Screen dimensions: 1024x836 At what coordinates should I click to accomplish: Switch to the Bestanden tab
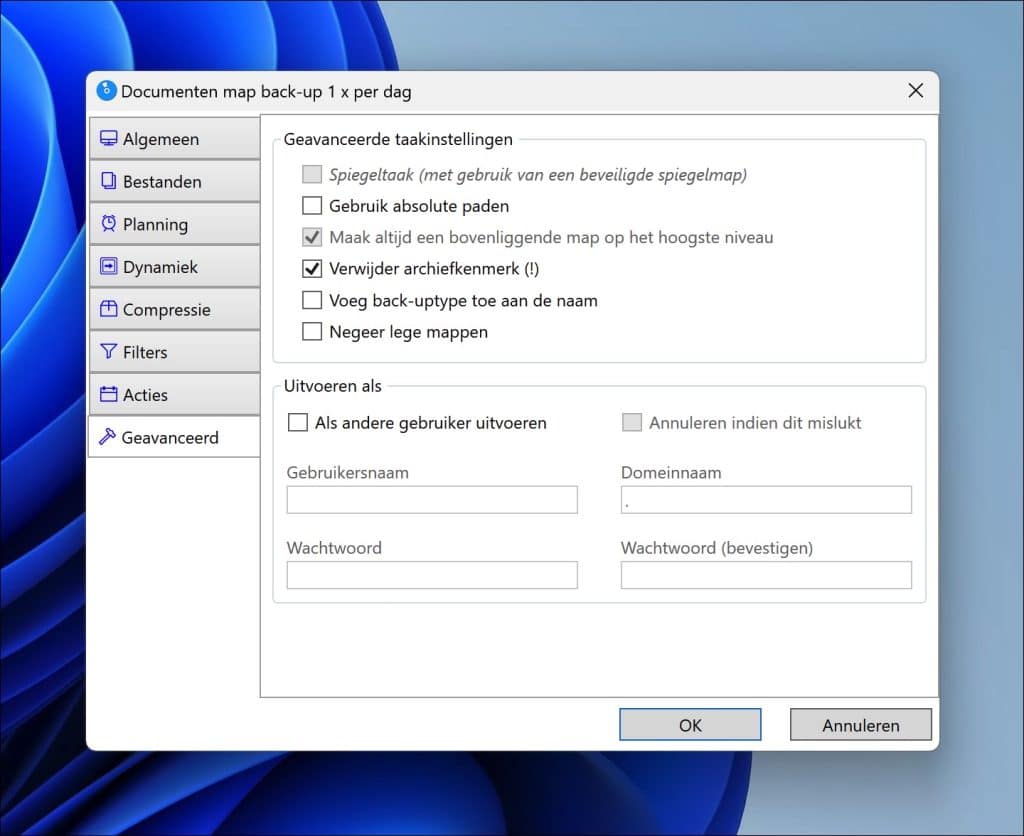click(x=174, y=181)
